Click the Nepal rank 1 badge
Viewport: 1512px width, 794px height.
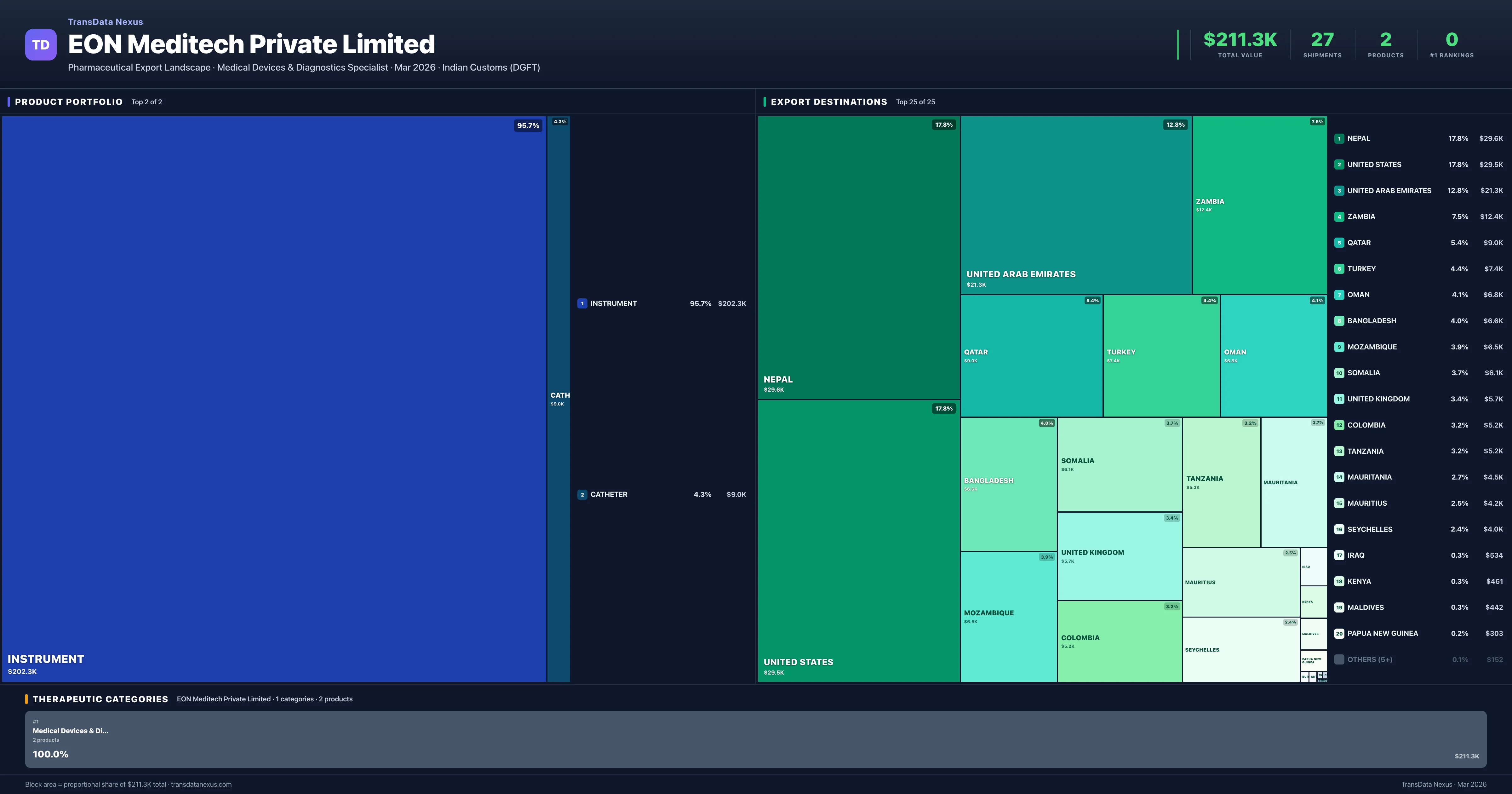[1339, 139]
